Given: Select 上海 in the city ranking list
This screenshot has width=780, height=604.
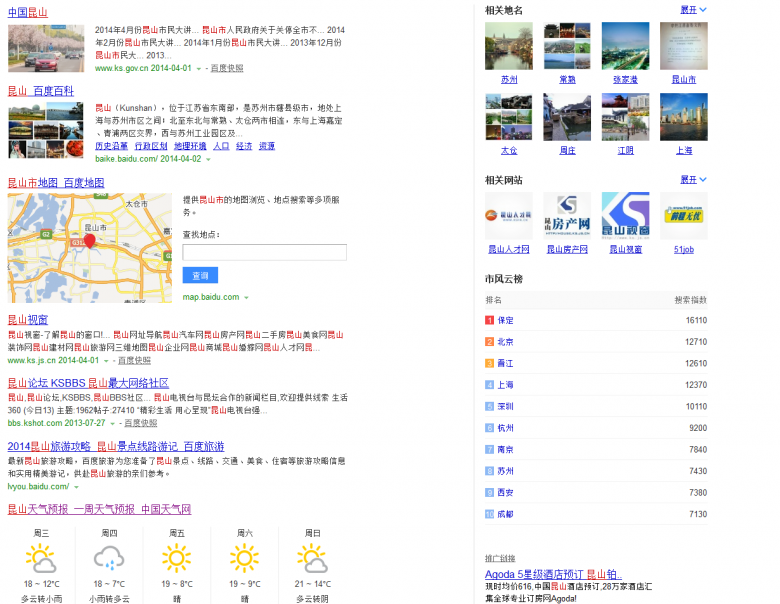Looking at the screenshot, I should pyautogui.click(x=505, y=385).
